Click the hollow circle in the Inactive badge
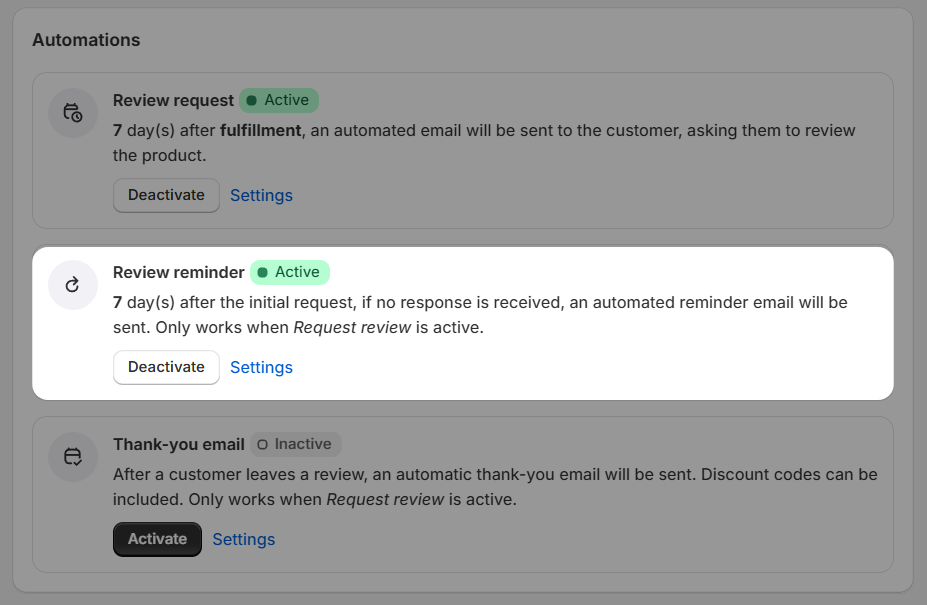 click(262, 444)
